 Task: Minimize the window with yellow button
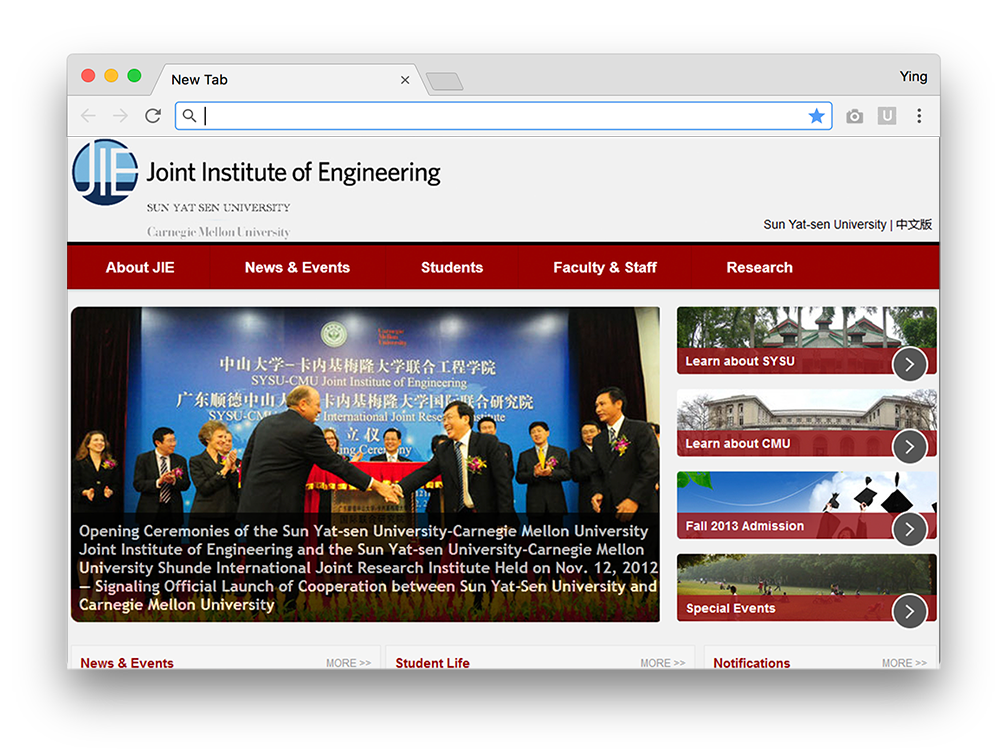111,75
